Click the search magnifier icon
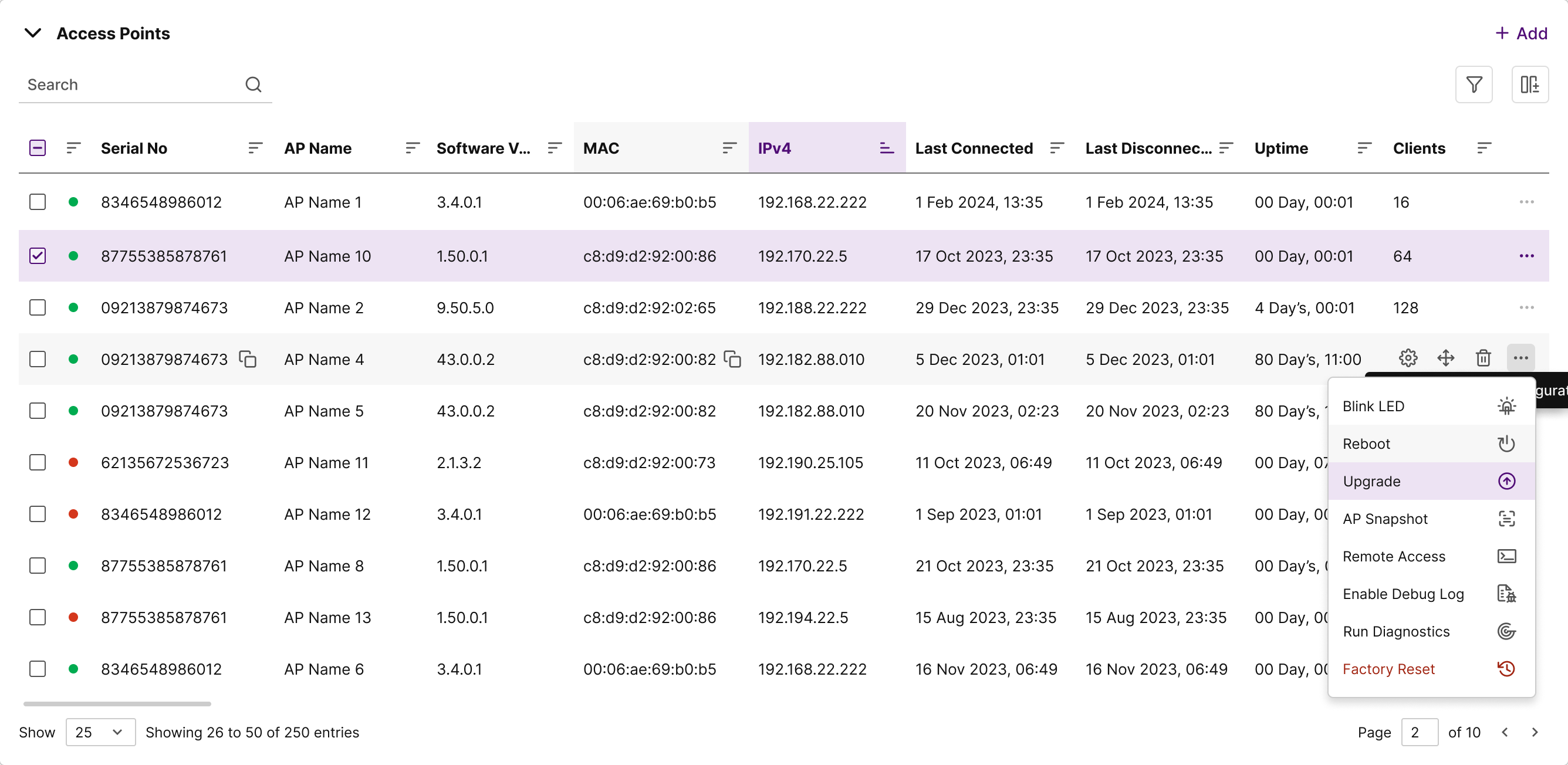Screen dimensions: 1568x765 pyautogui.click(x=254, y=84)
